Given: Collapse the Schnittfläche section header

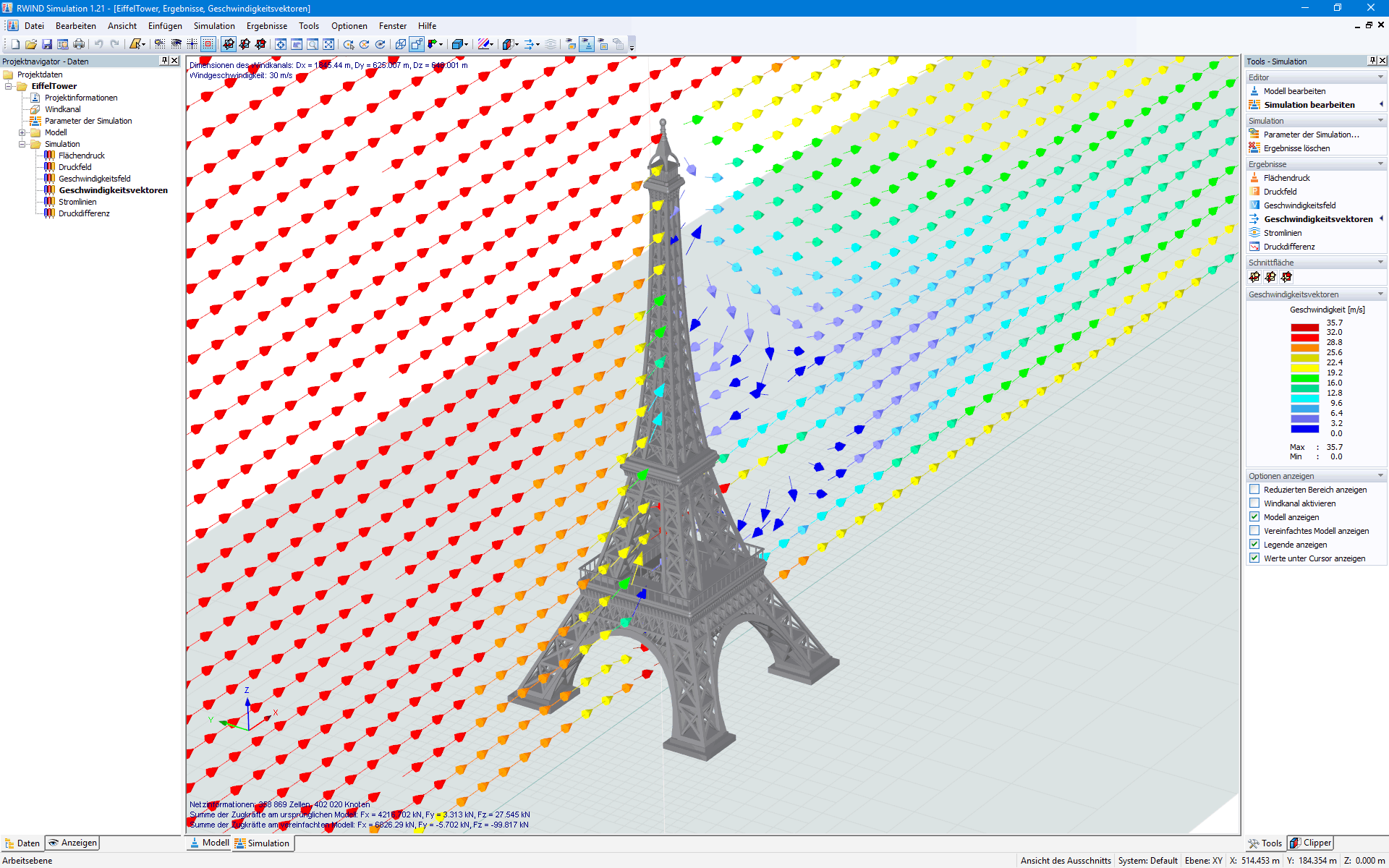Looking at the screenshot, I should (1380, 263).
